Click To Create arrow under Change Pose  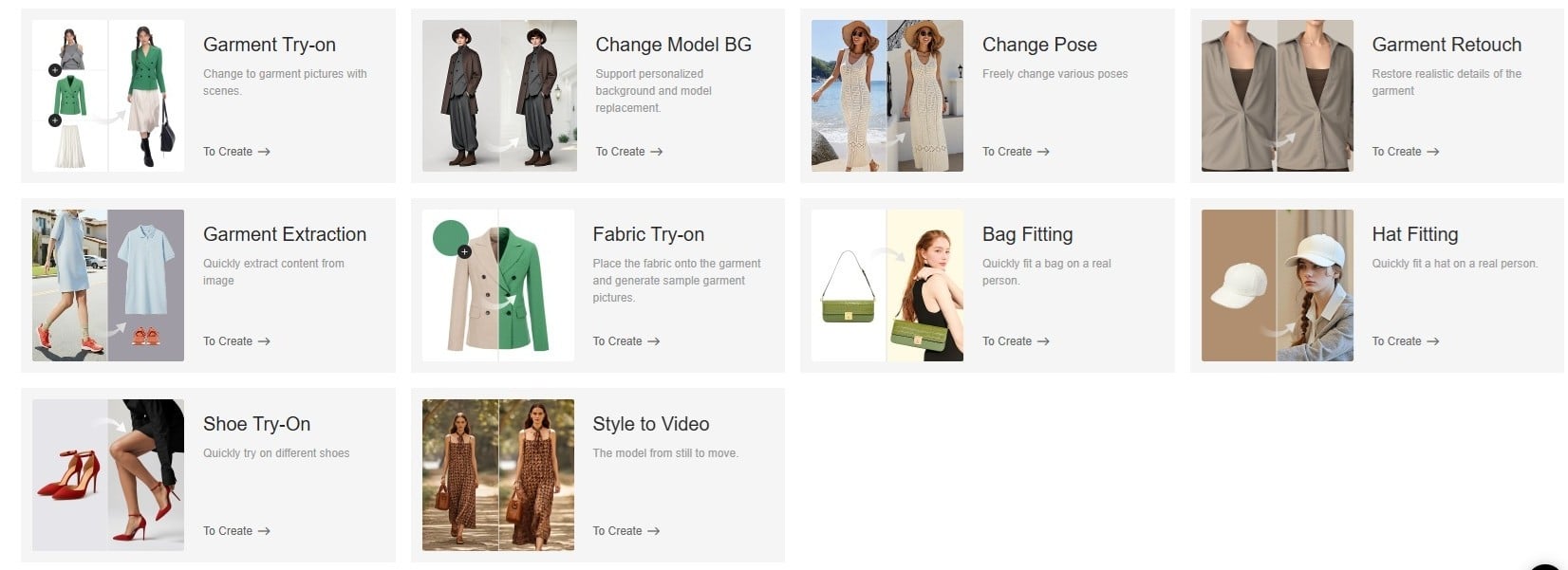click(x=1042, y=152)
